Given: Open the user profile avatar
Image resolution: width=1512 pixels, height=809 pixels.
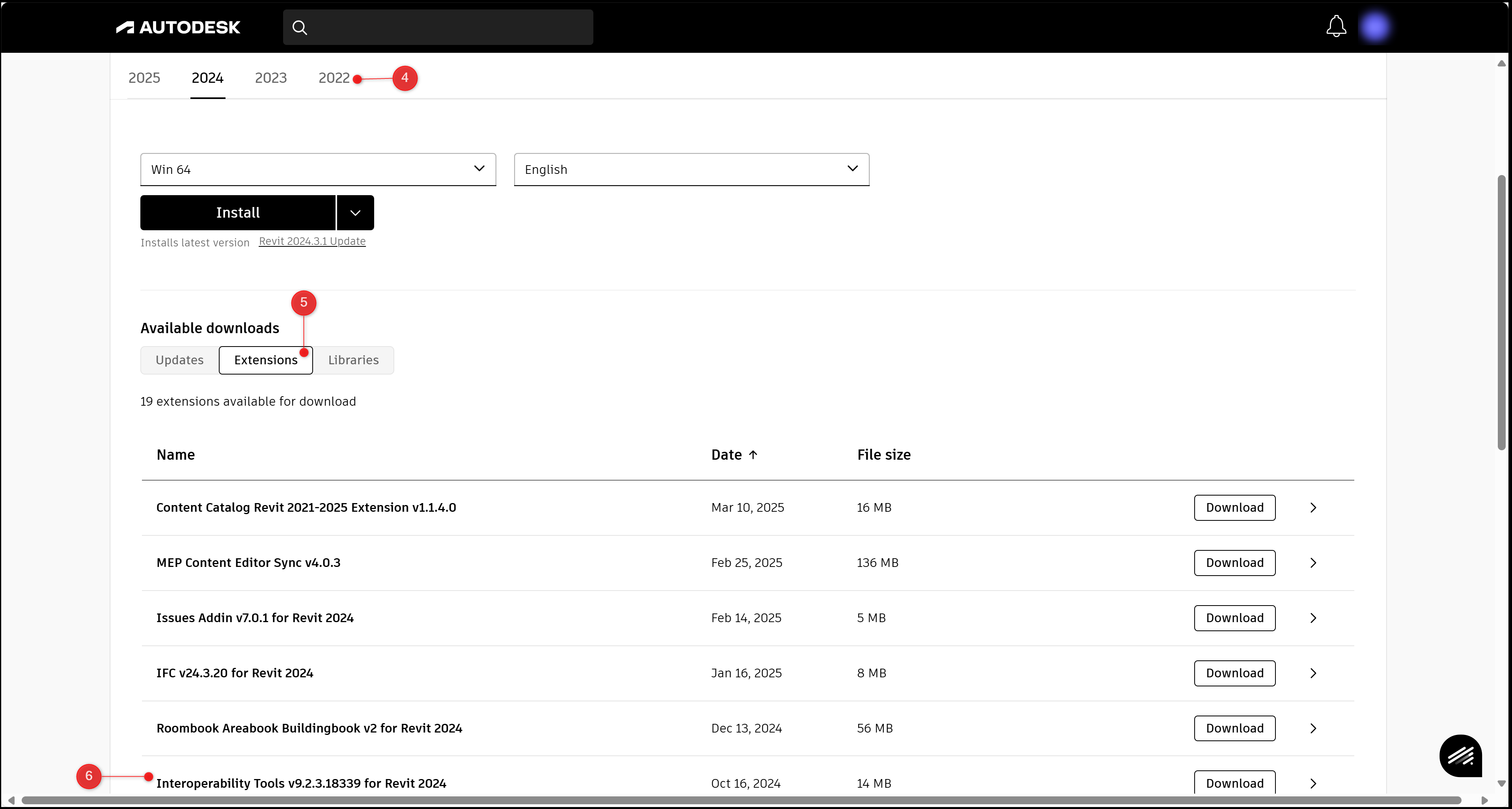Looking at the screenshot, I should pos(1375,27).
